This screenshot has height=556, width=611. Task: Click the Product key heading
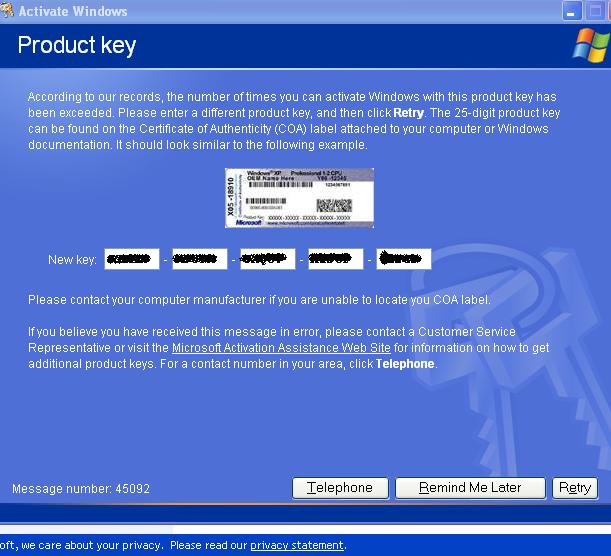[x=77, y=45]
